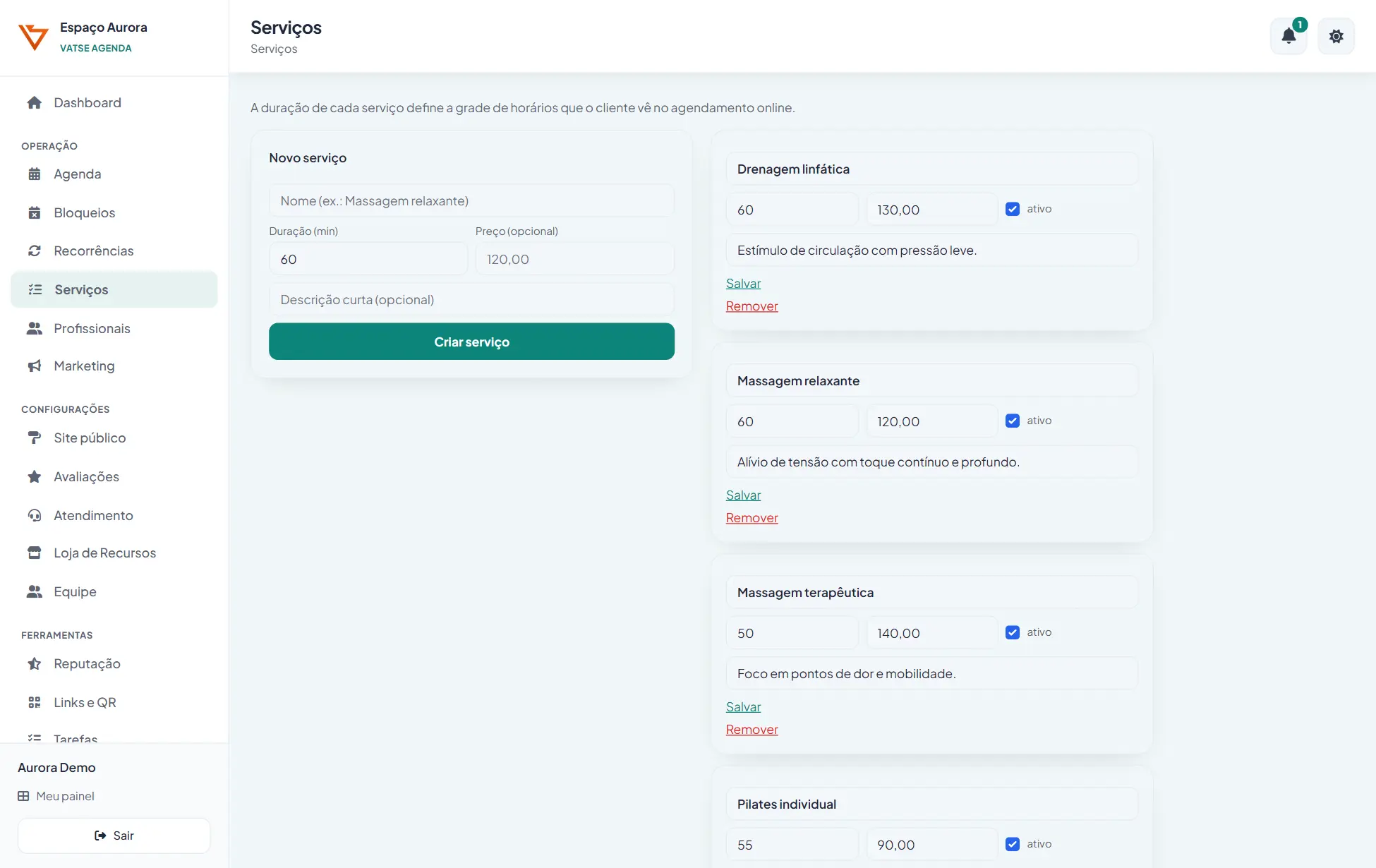The image size is (1376, 868).
Task: Click the Equipe group icon
Action: (35, 592)
